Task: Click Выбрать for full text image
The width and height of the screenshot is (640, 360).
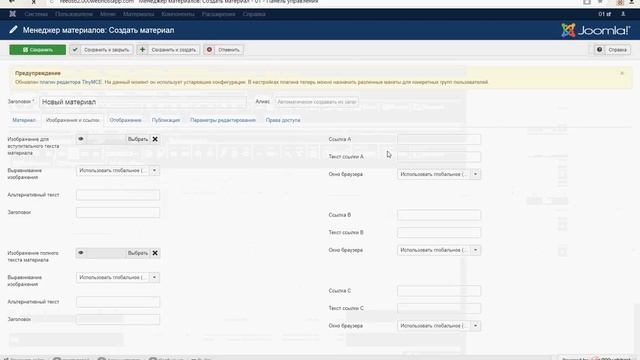Action: point(138,253)
